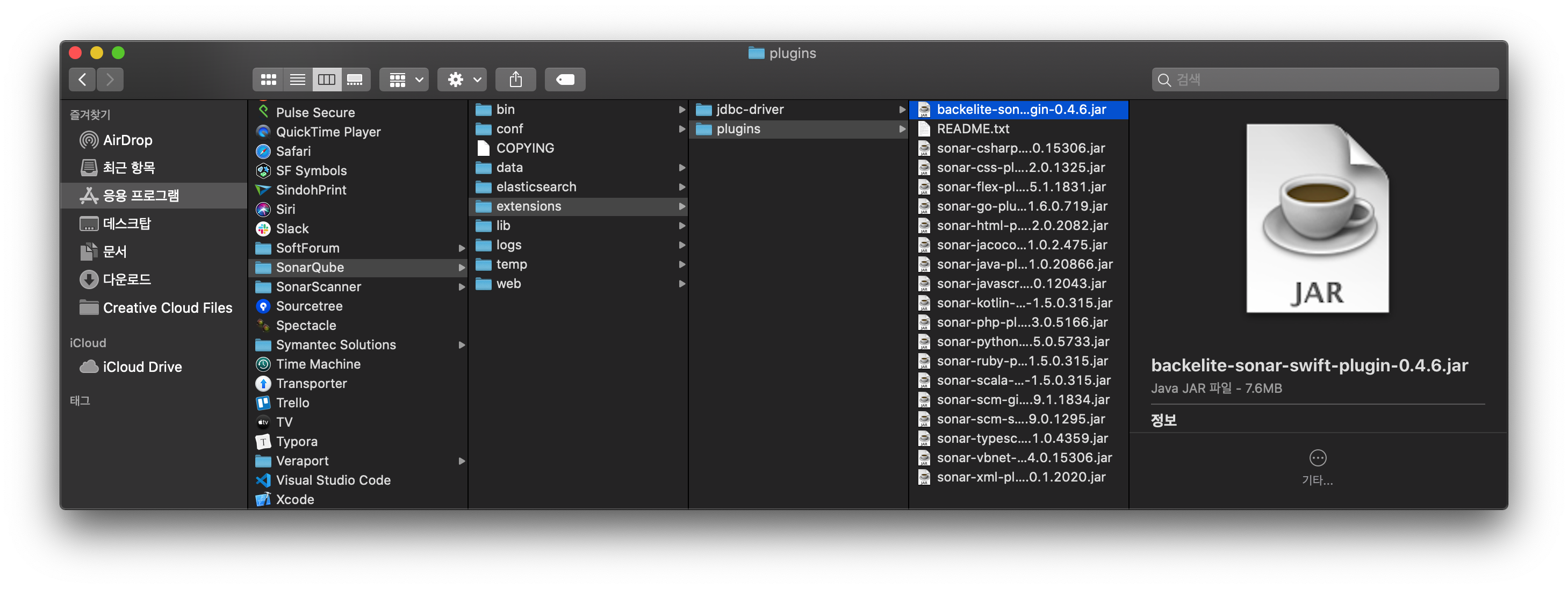Switch to gallery view mode

(355, 80)
